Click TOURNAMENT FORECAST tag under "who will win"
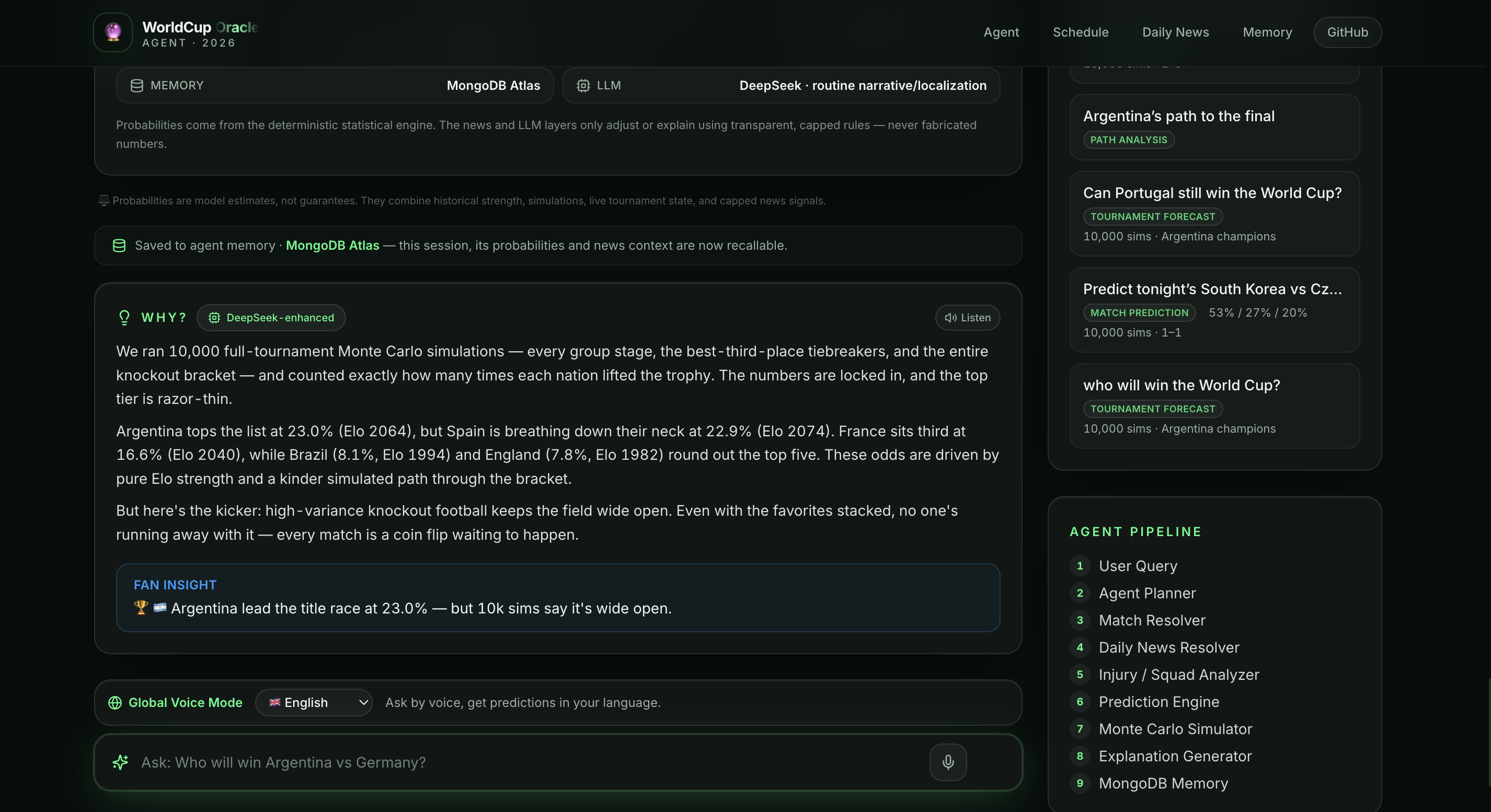Screen dimensions: 1491x812 (x=1153, y=409)
